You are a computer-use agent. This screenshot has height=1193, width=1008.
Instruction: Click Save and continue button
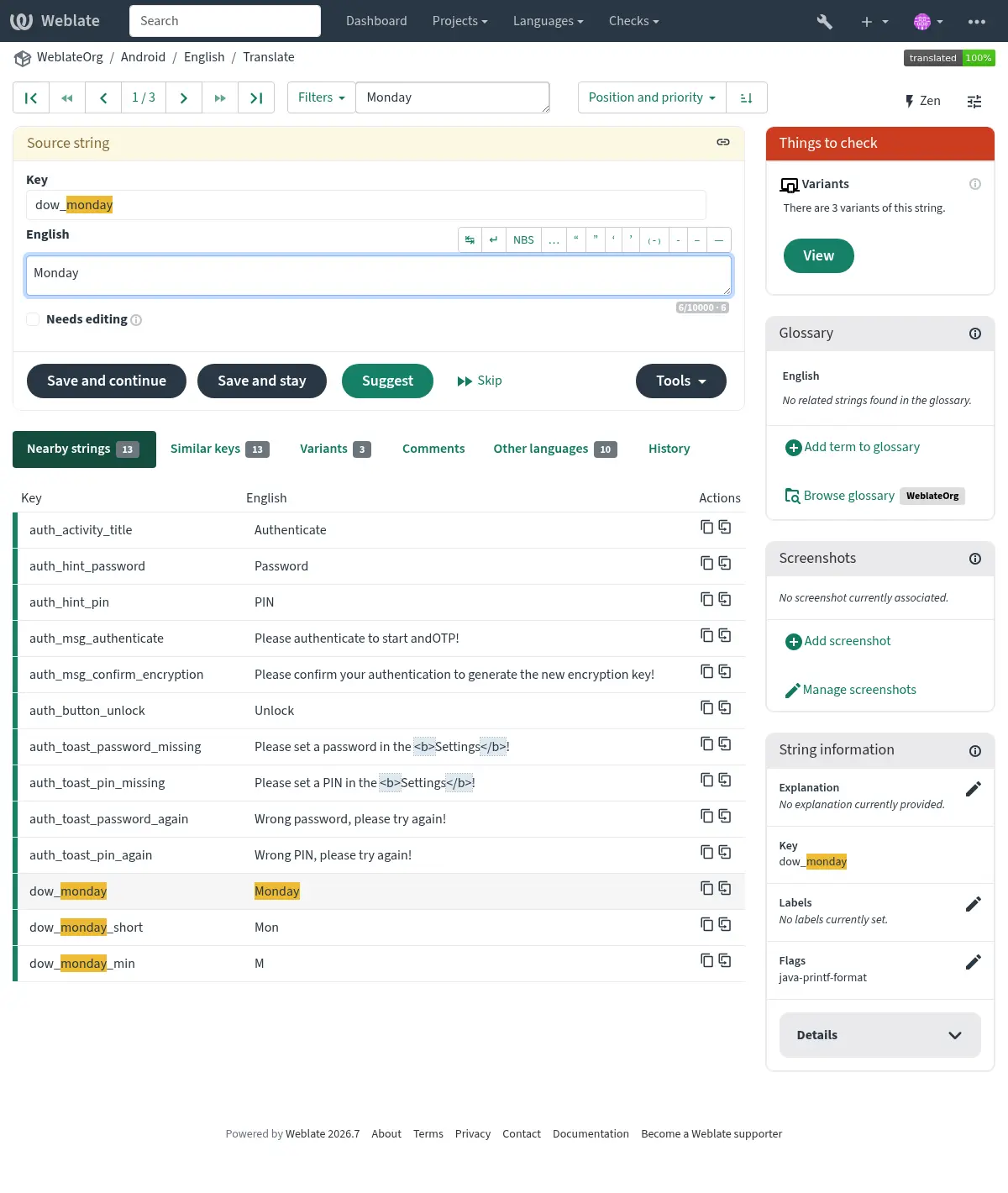pyautogui.click(x=107, y=381)
